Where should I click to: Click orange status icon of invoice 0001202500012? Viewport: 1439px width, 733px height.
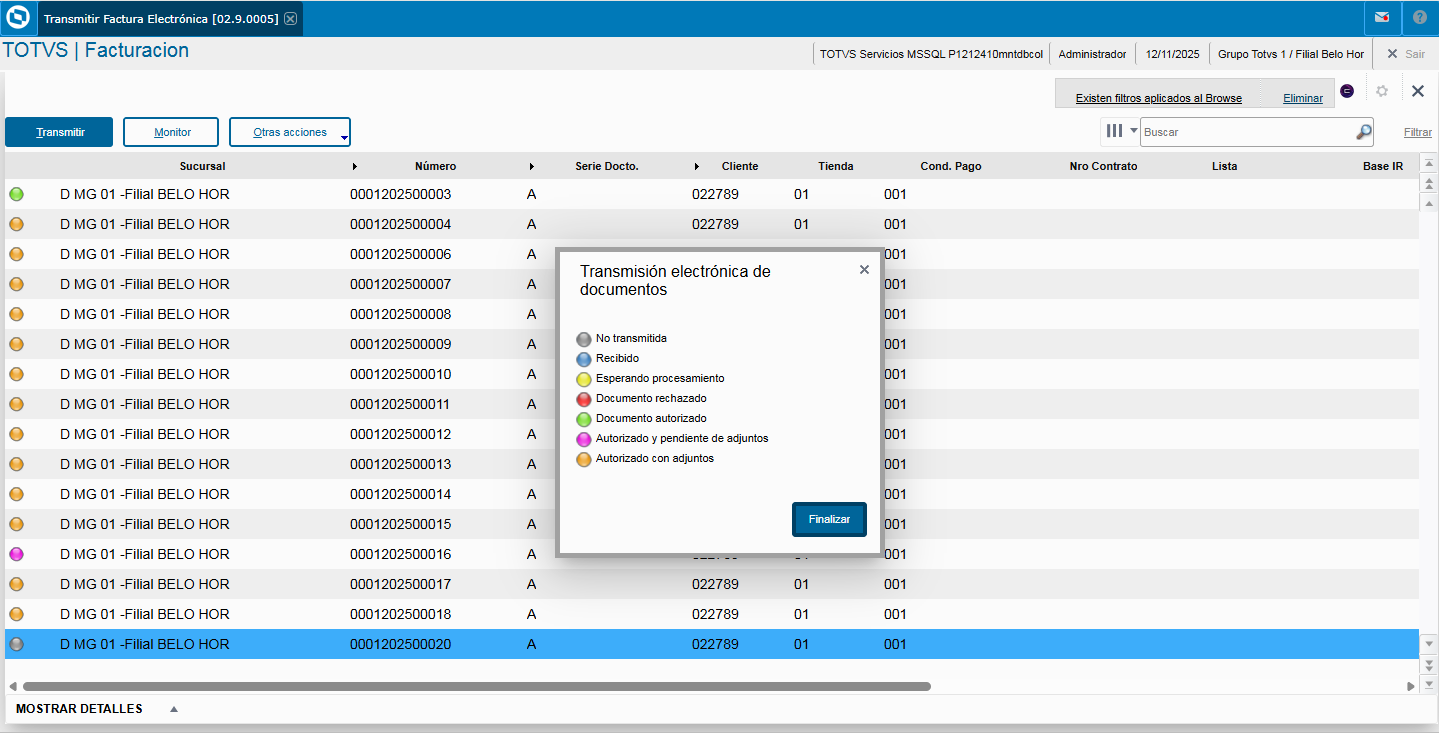click(16, 434)
